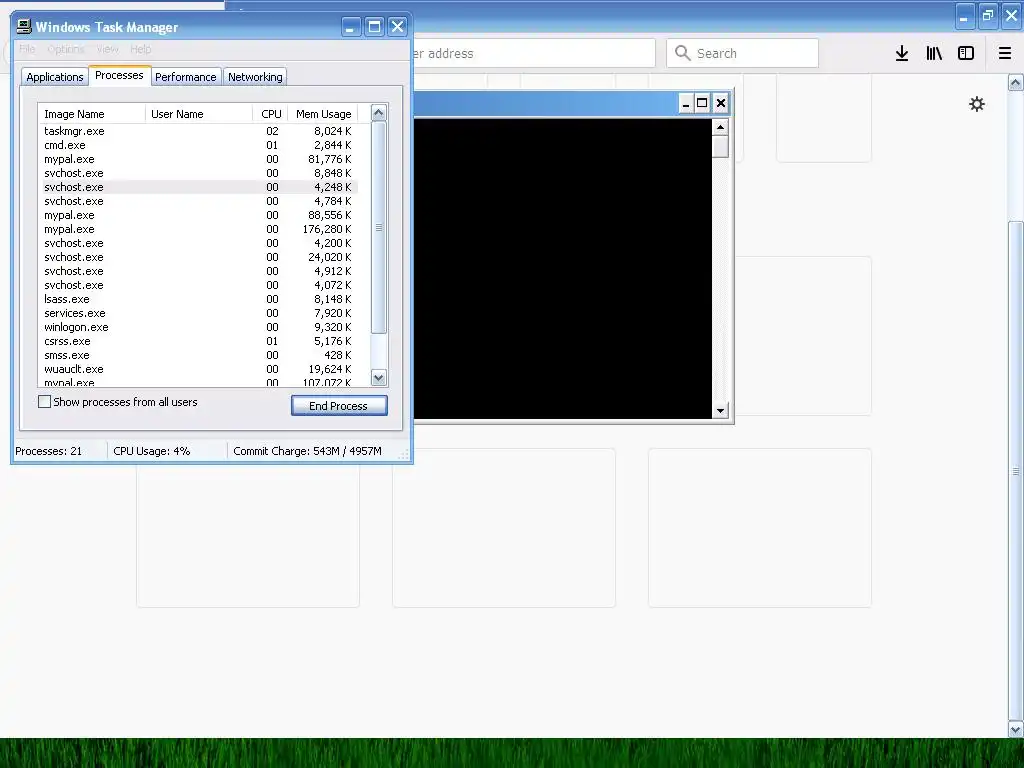Open Task Manager Options menu
Viewport: 1024px width, 768px height.
tap(65, 49)
